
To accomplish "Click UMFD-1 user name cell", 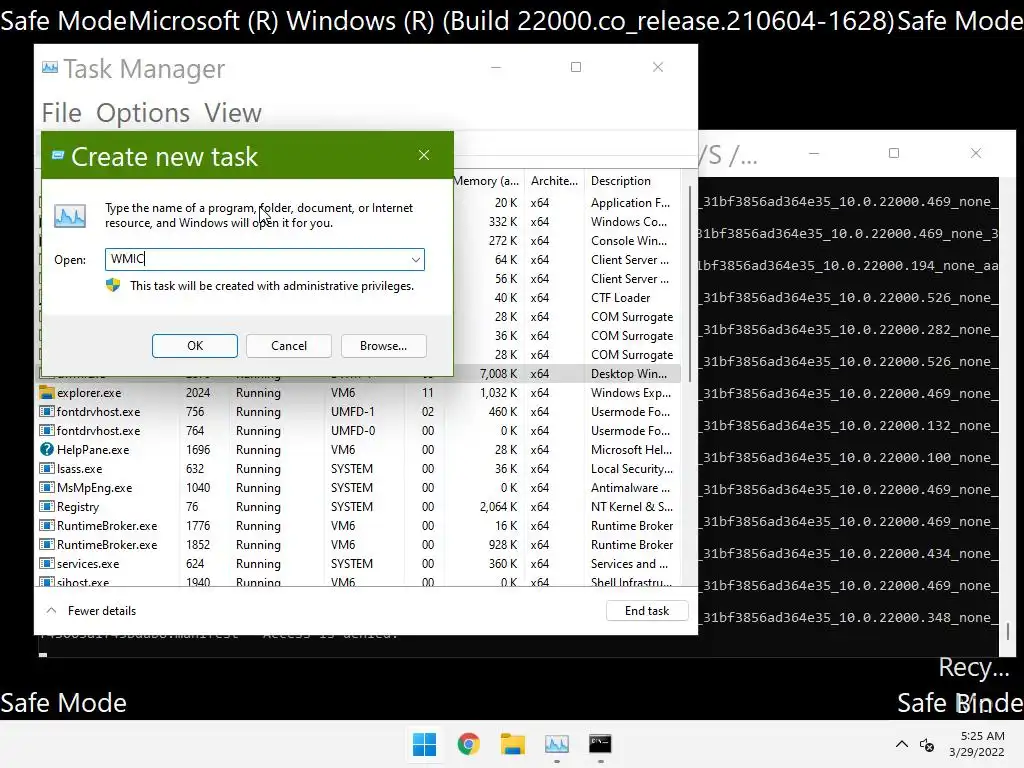I will coord(353,411).
